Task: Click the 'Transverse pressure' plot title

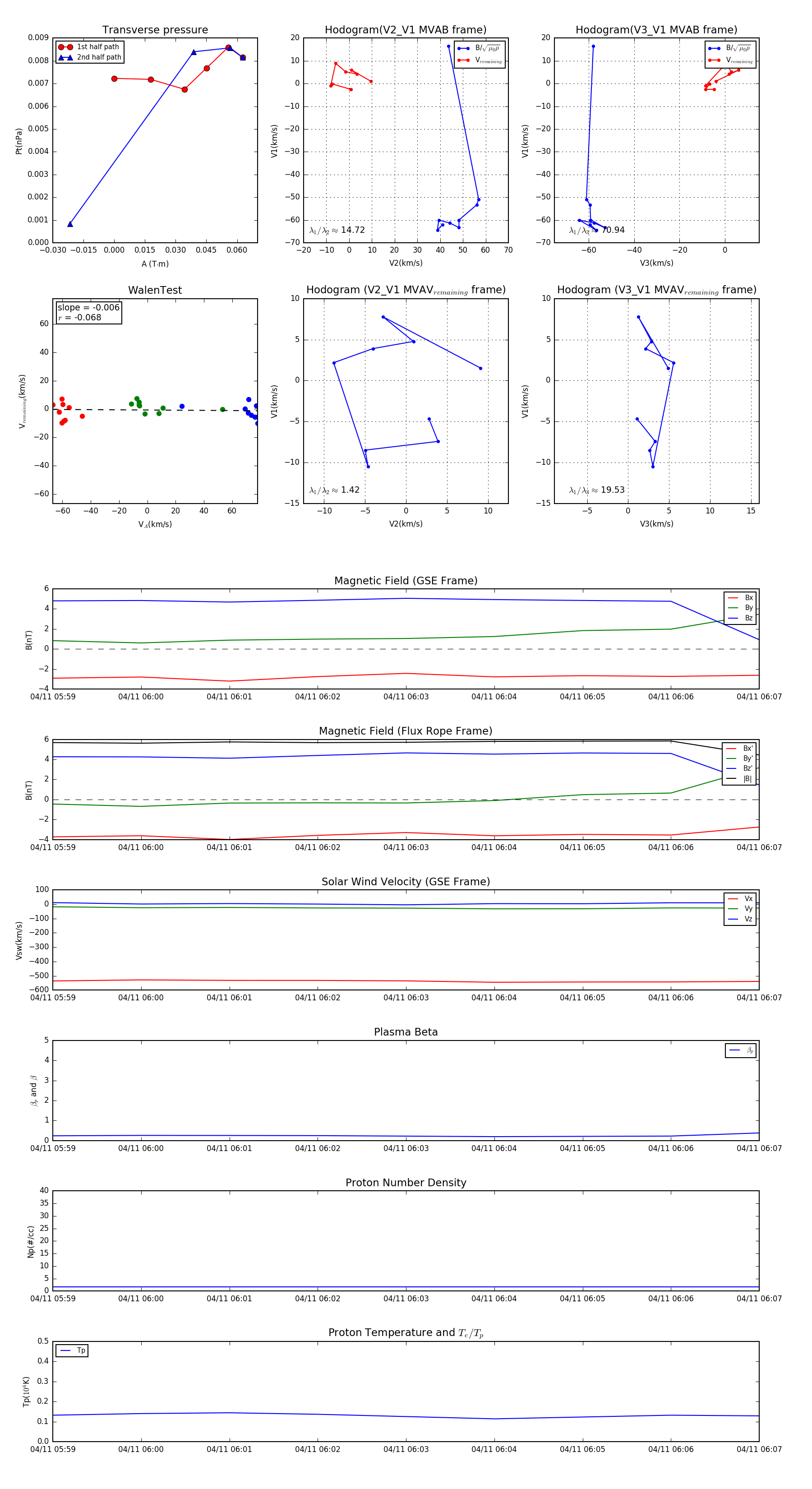Action: tap(155, 30)
